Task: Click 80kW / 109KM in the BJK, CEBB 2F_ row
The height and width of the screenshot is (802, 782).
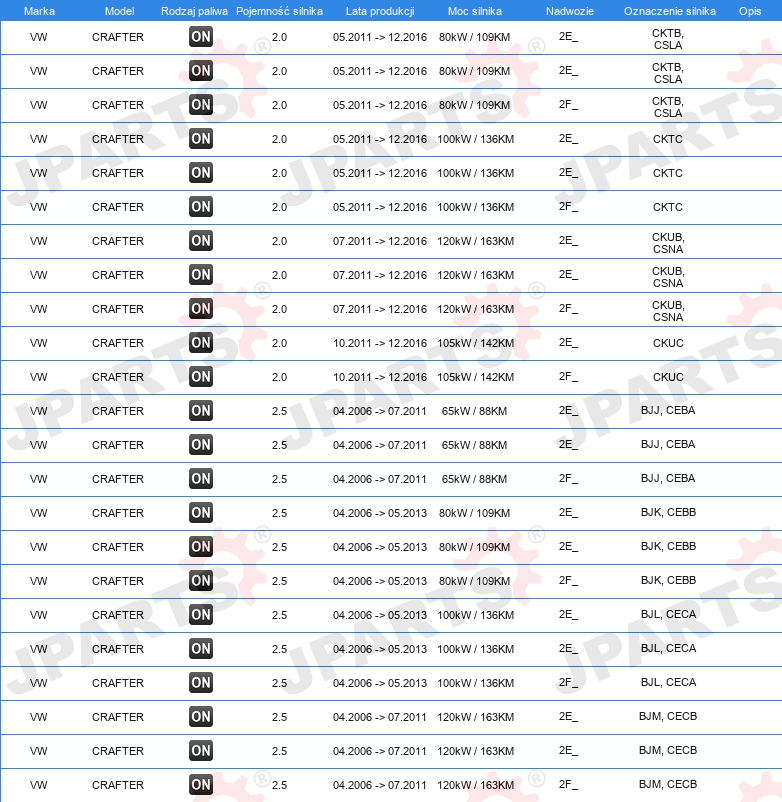Action: (x=475, y=581)
